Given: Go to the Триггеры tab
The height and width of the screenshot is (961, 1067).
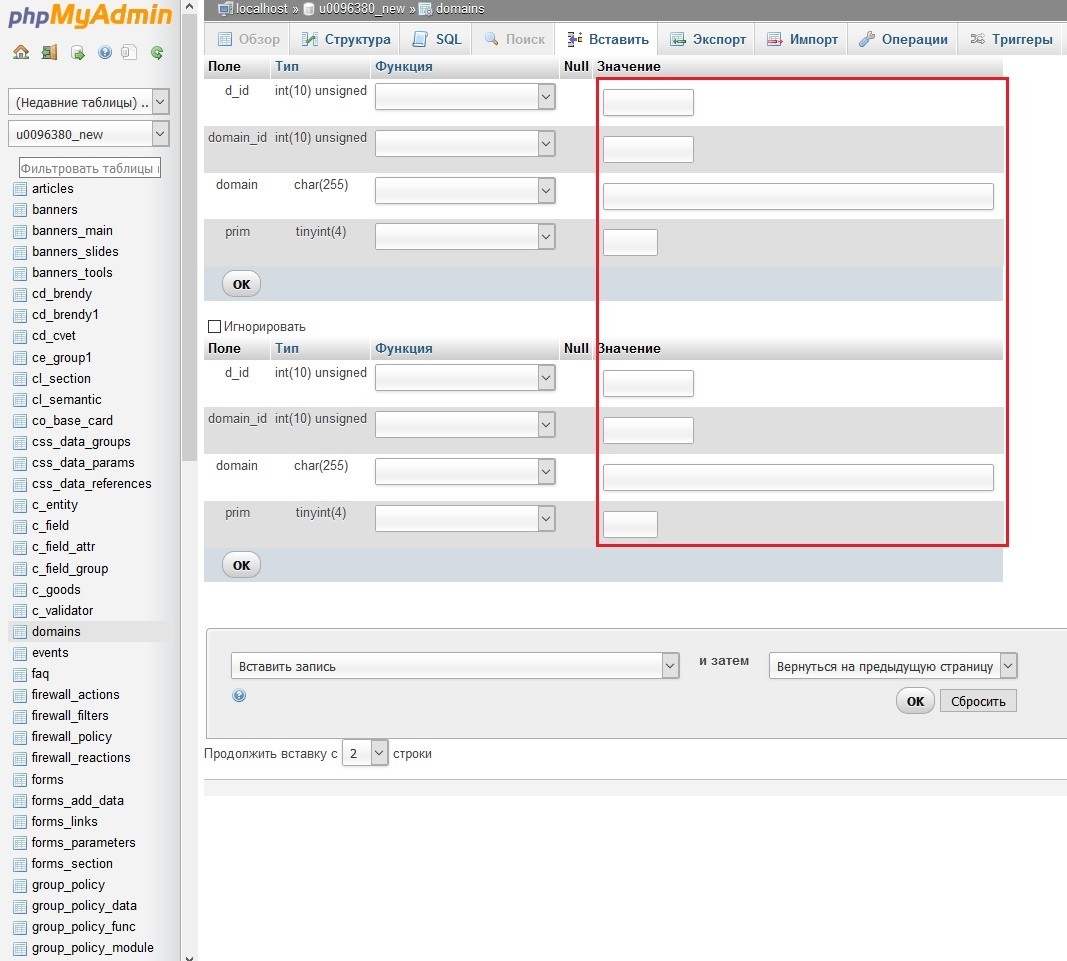Looking at the screenshot, I should pyautogui.click(x=1010, y=39).
